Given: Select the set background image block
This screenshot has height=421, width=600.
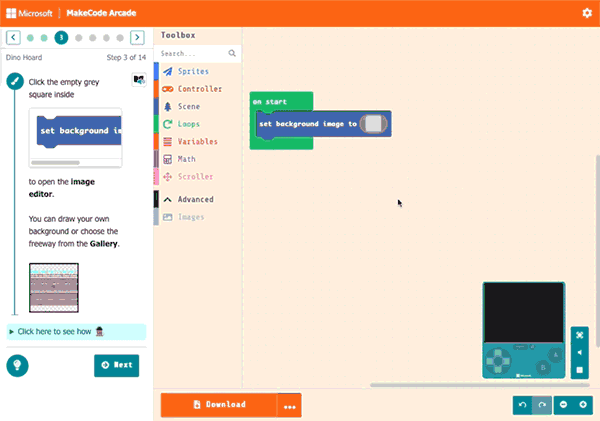Looking at the screenshot, I should pyautogui.click(x=308, y=124).
